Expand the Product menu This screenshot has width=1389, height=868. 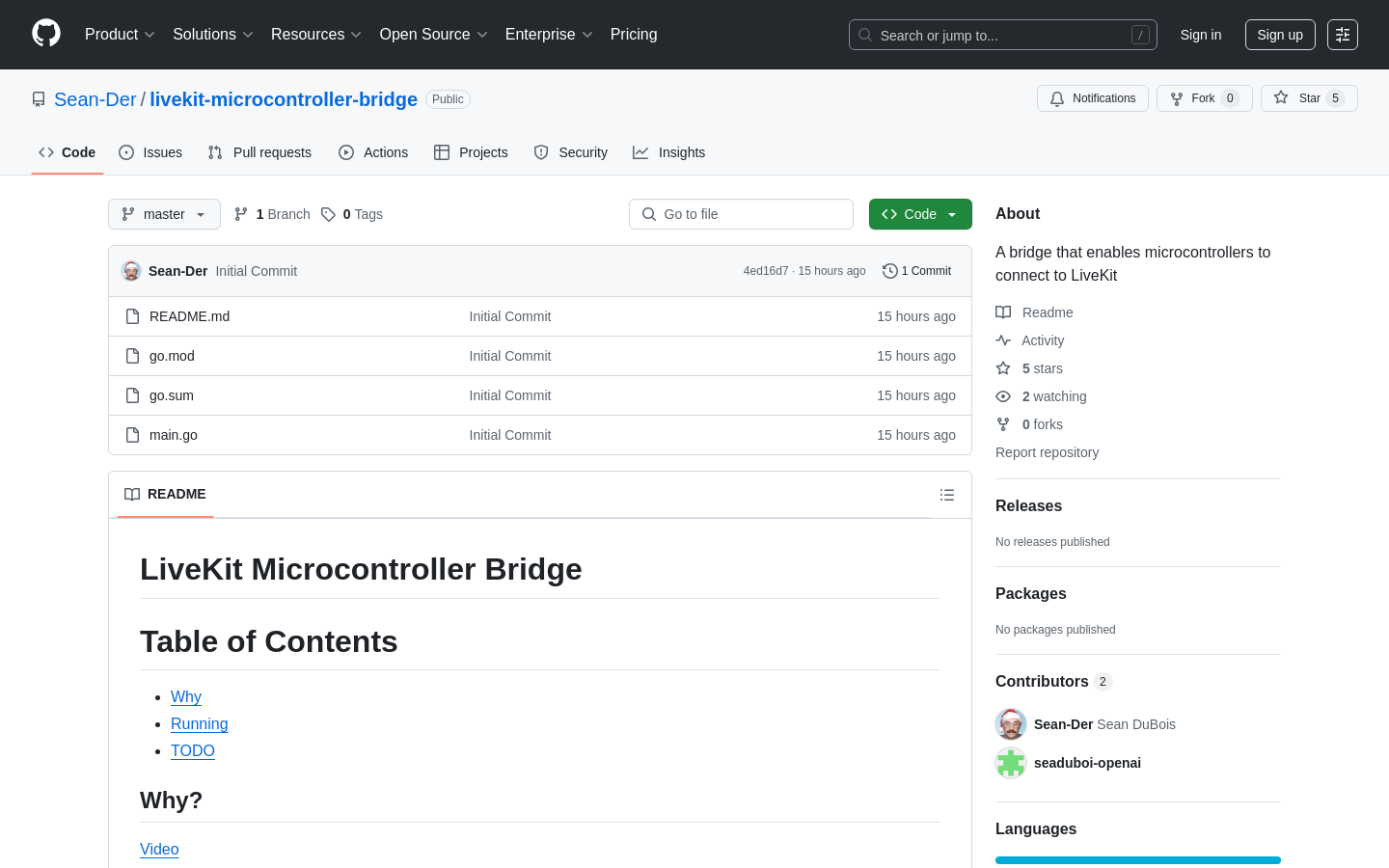coord(120,35)
